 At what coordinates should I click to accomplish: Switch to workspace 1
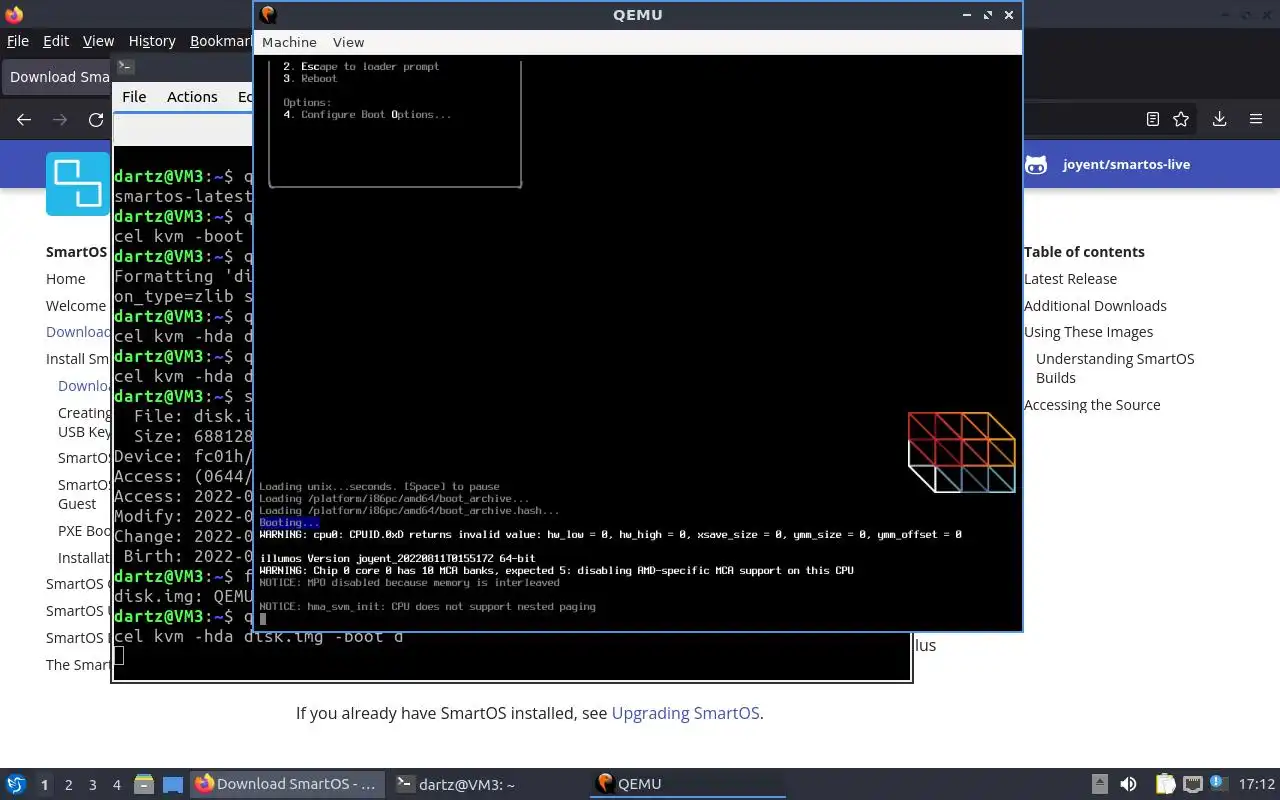(x=44, y=785)
